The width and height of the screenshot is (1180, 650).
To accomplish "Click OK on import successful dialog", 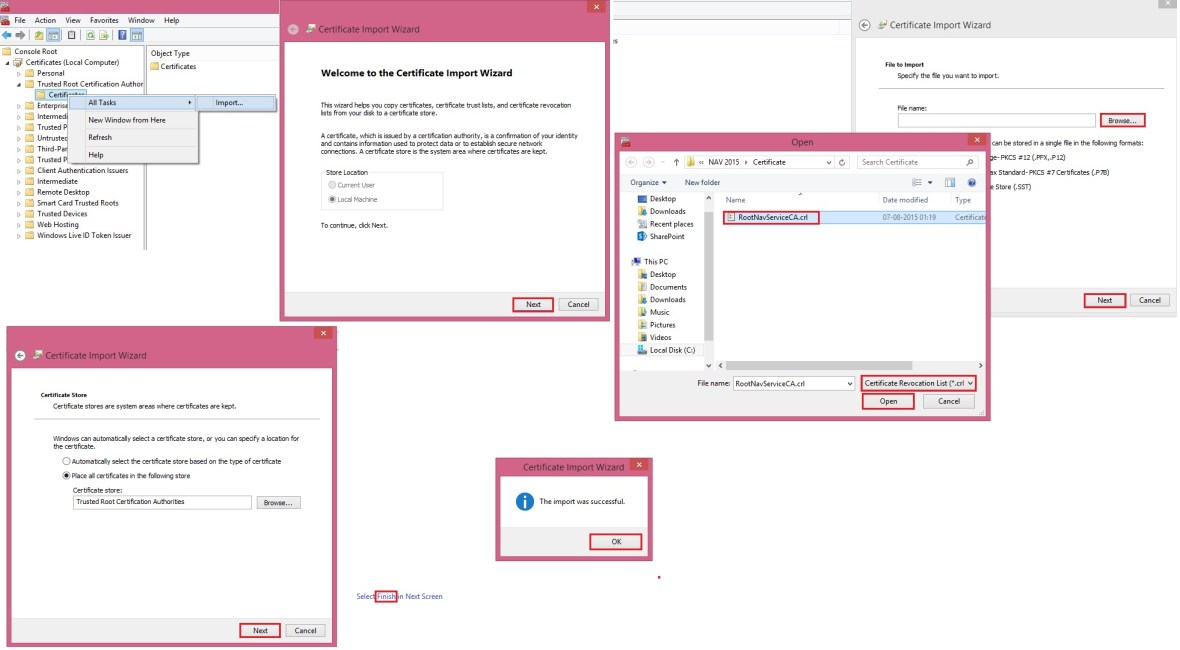I will [615, 541].
